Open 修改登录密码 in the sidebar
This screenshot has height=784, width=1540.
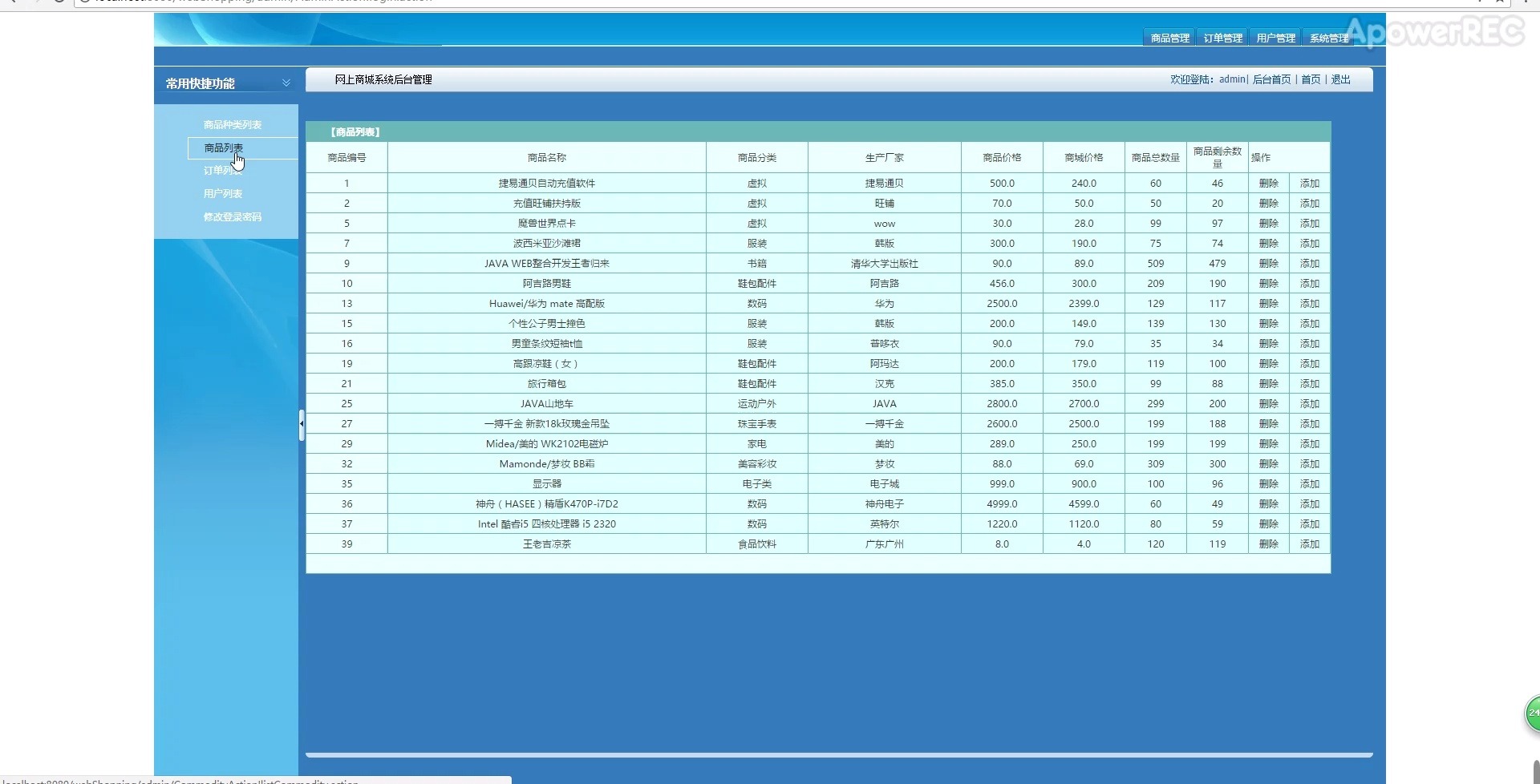(x=233, y=216)
